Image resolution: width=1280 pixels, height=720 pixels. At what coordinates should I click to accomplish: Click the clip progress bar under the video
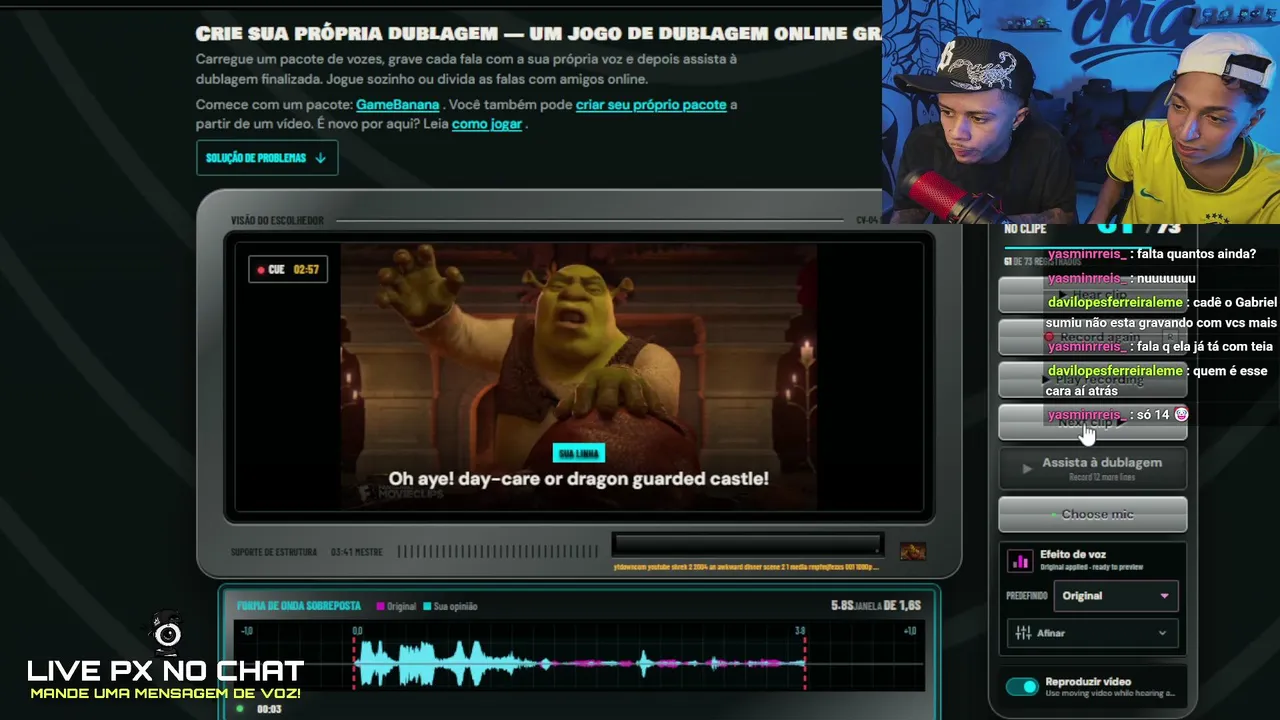tap(748, 544)
